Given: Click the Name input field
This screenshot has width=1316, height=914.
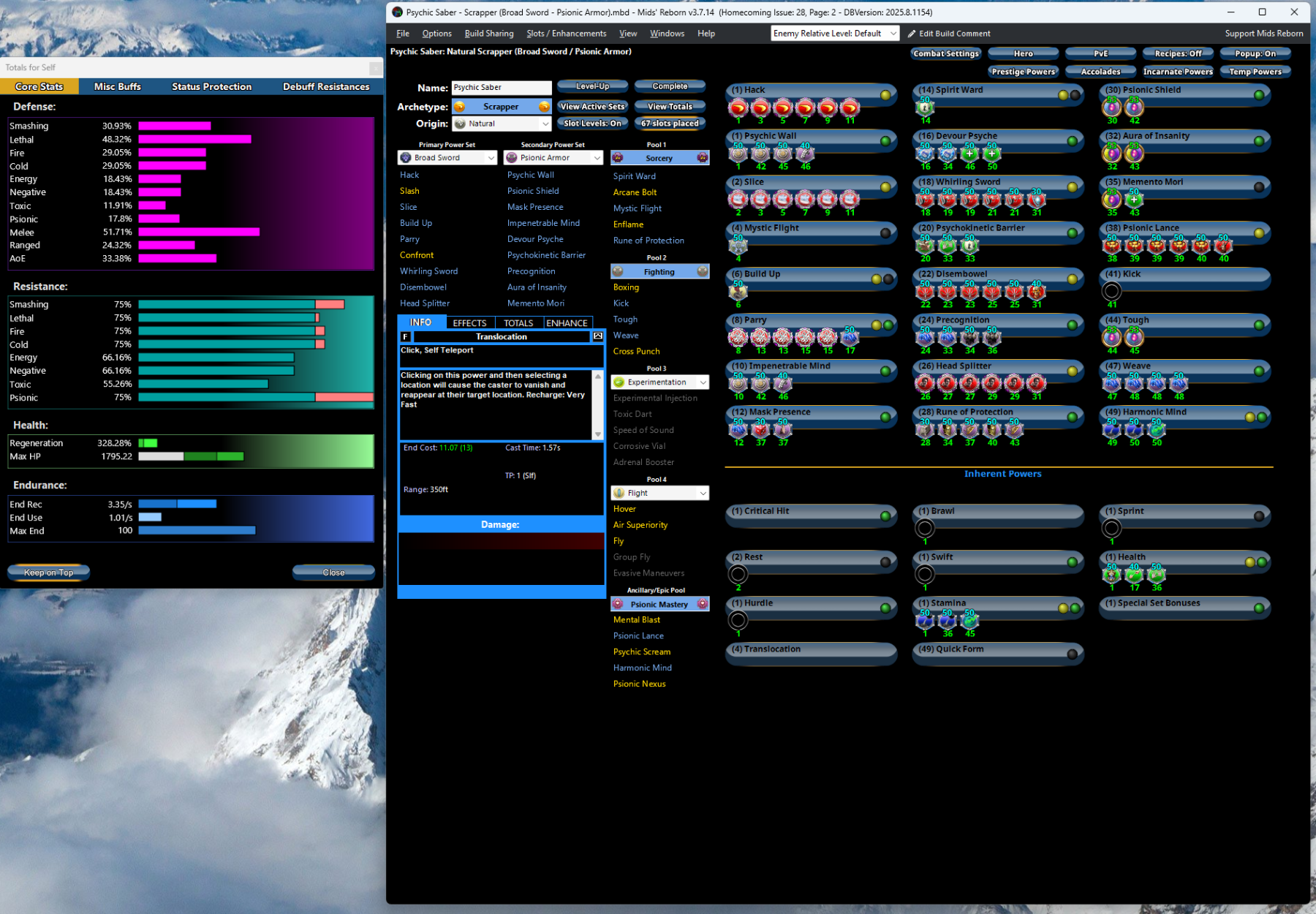Looking at the screenshot, I should click(x=501, y=88).
